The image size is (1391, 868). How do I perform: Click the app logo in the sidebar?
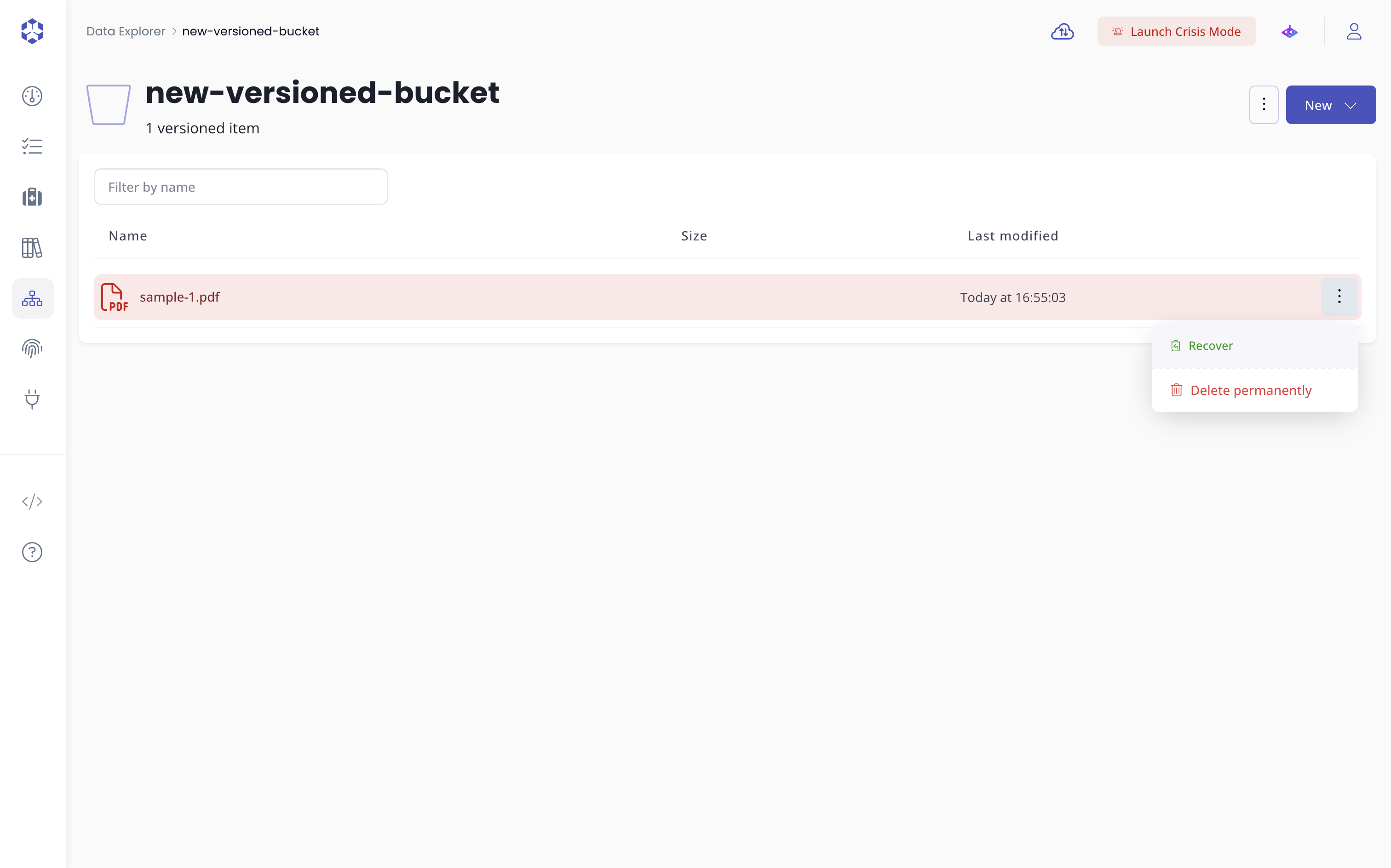(32, 31)
